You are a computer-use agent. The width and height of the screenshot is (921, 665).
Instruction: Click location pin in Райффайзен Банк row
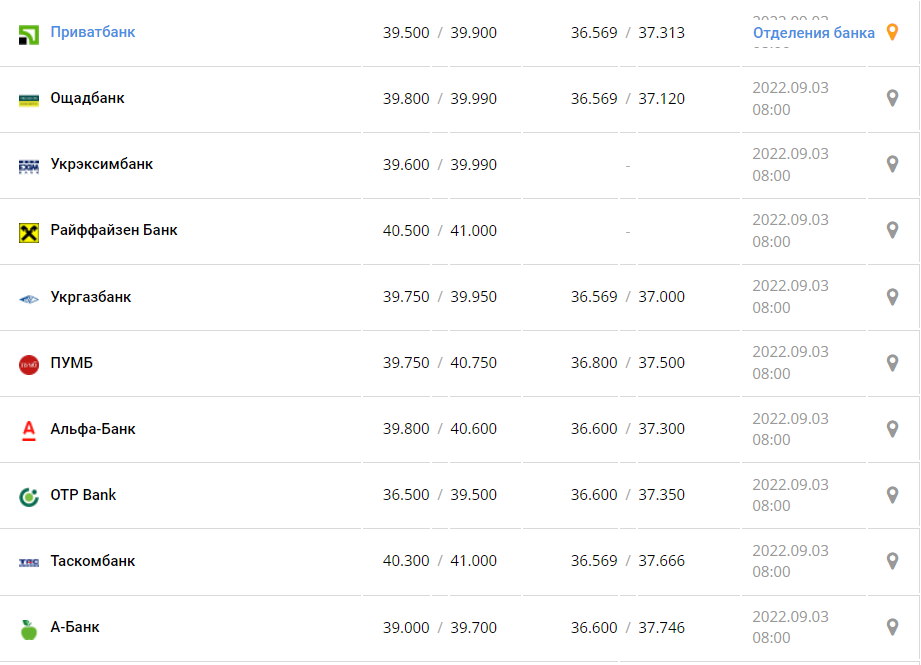tap(893, 230)
